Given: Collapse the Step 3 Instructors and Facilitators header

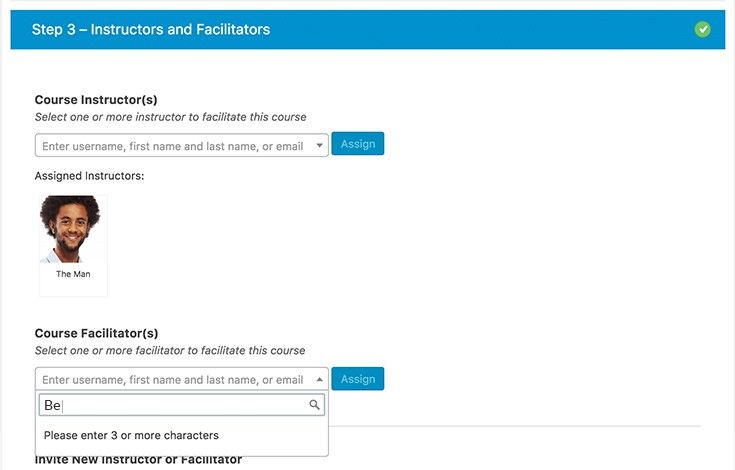Looking at the screenshot, I should (x=368, y=30).
